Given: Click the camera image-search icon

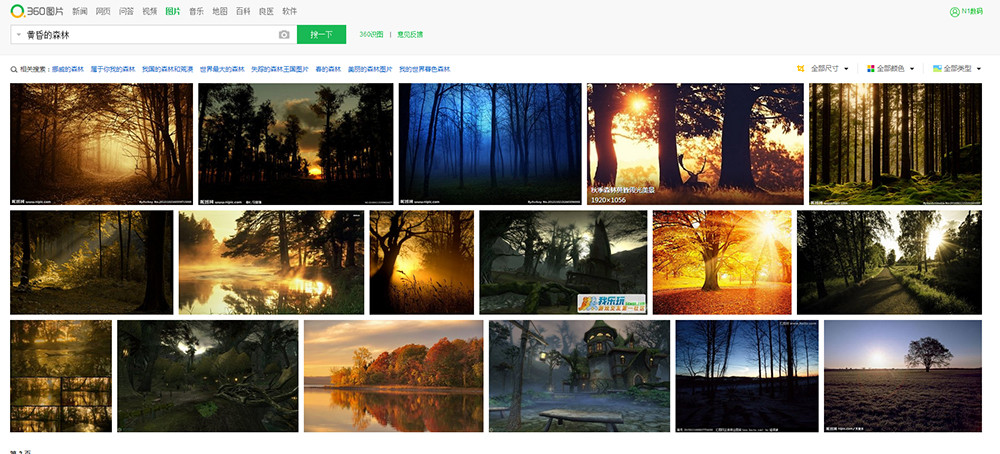Looking at the screenshot, I should pos(284,35).
